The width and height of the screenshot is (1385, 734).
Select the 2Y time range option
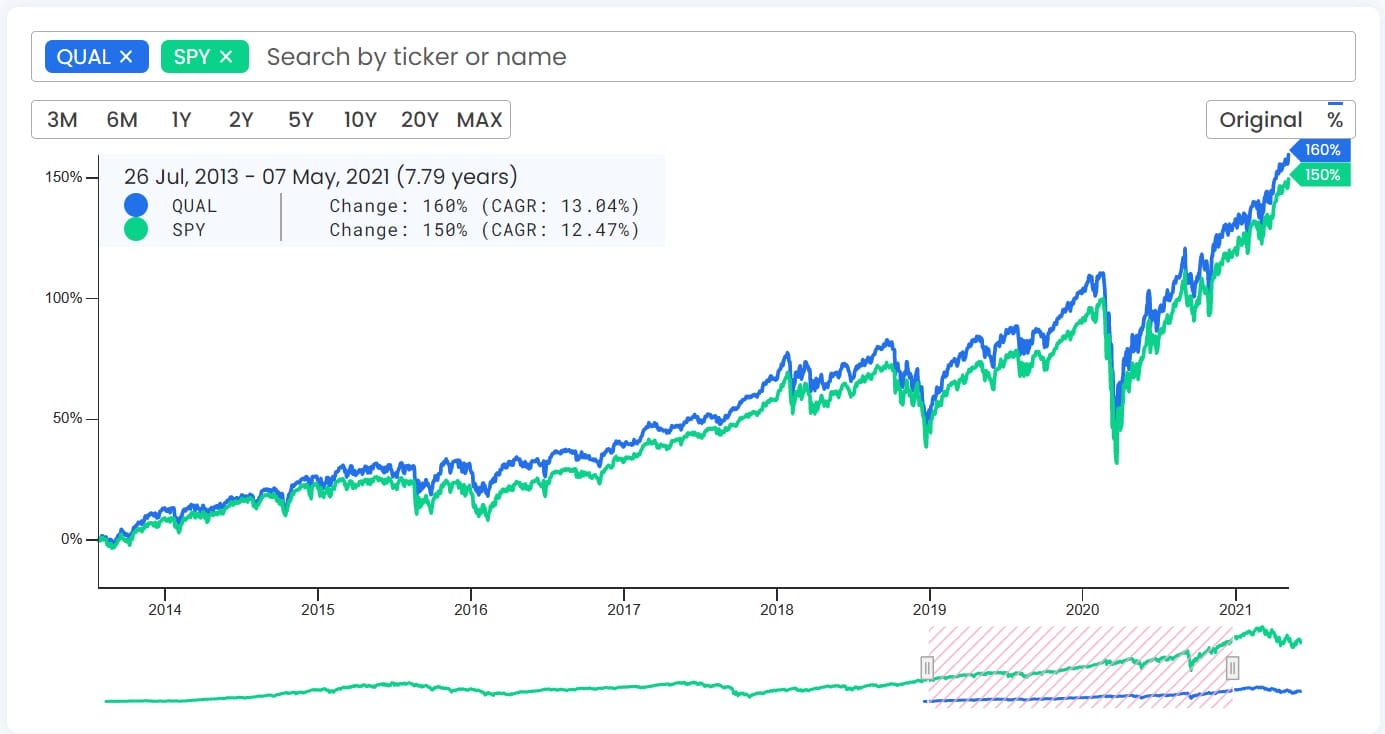point(241,119)
